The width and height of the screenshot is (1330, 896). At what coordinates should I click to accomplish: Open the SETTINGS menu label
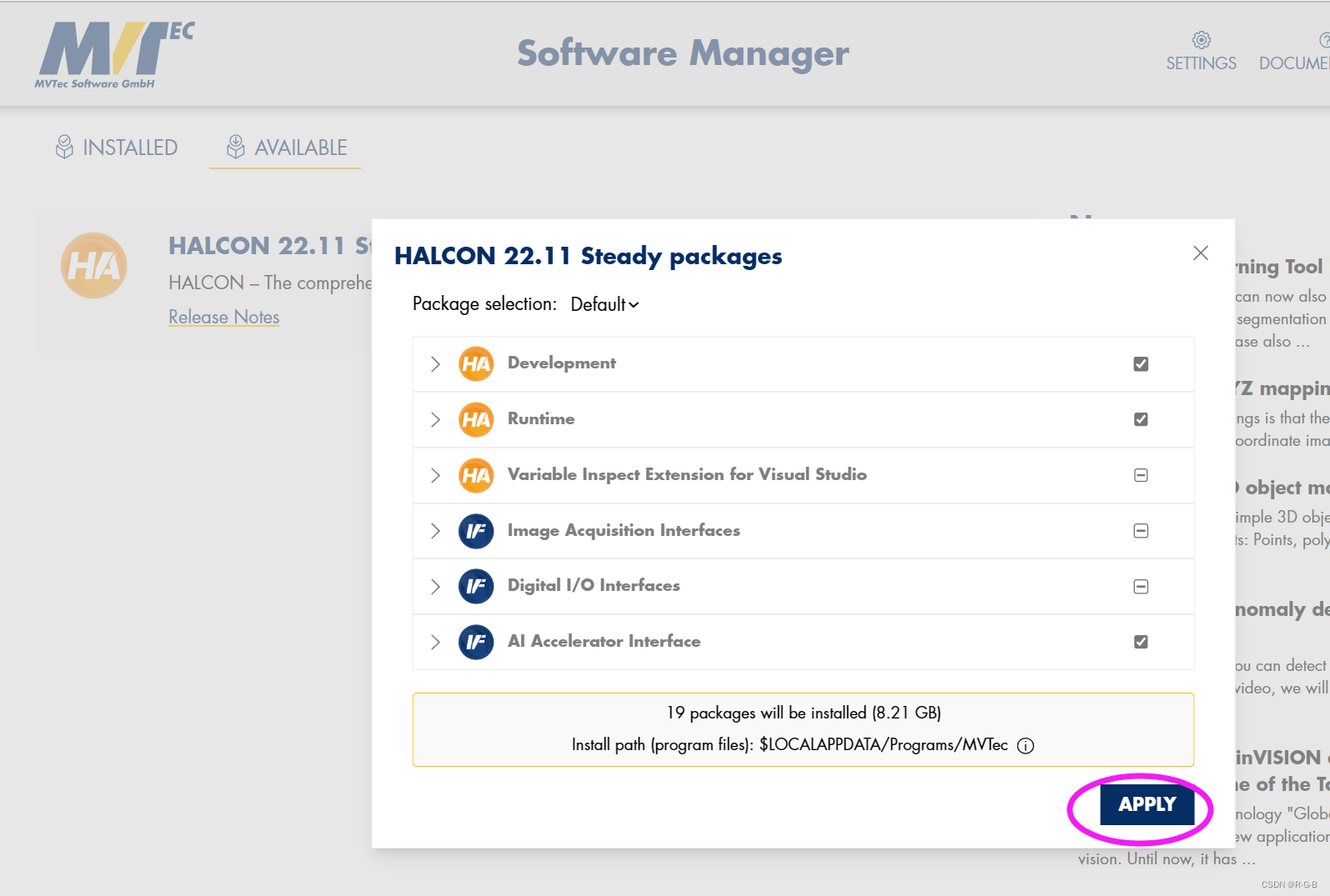1201,63
